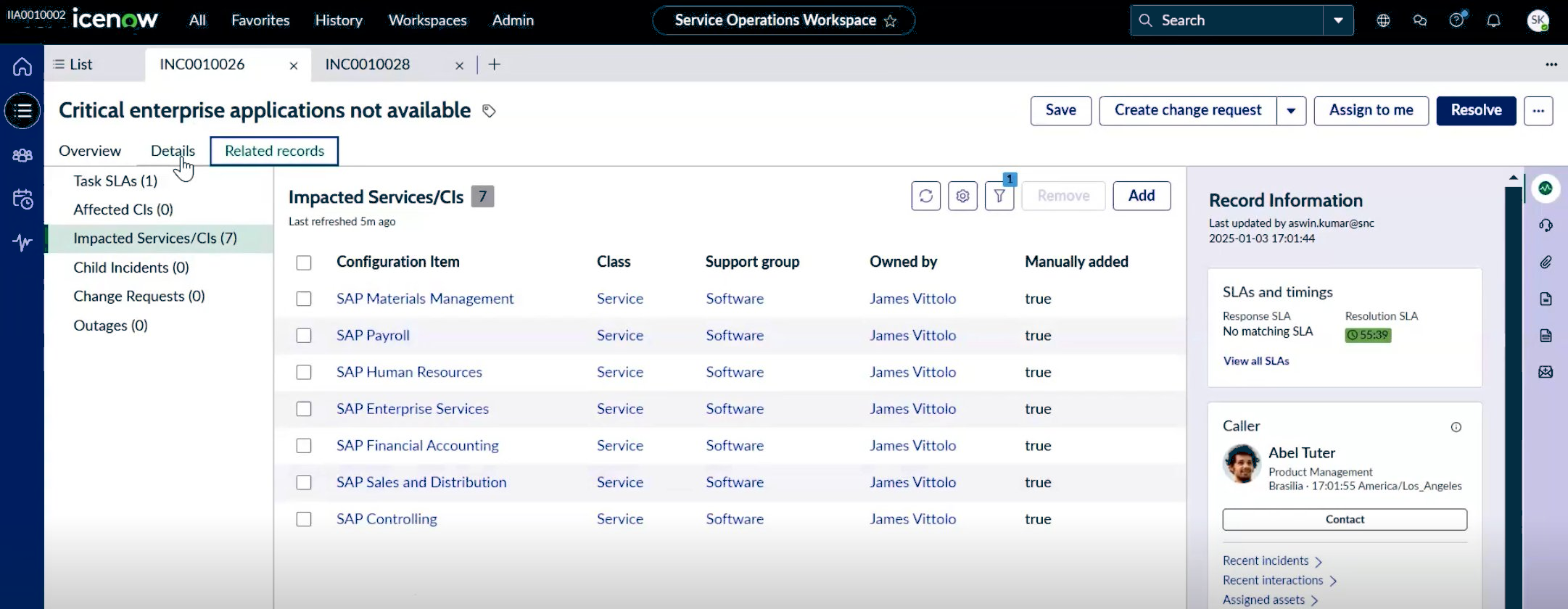Open the List view icon in left sidebar
The width and height of the screenshot is (1568, 609).
(22, 111)
